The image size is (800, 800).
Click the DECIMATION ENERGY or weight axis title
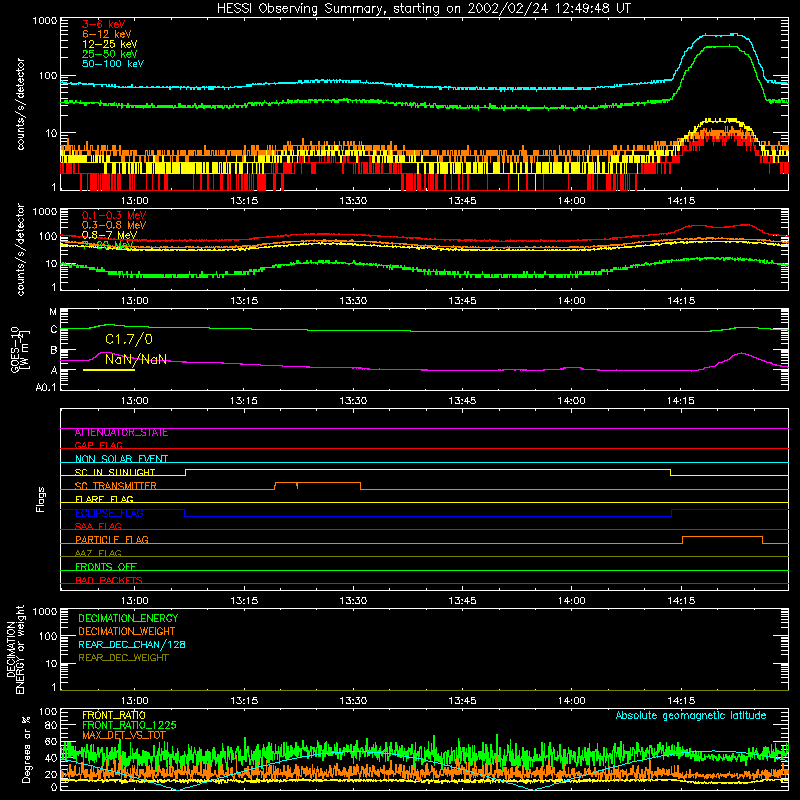[x=16, y=649]
